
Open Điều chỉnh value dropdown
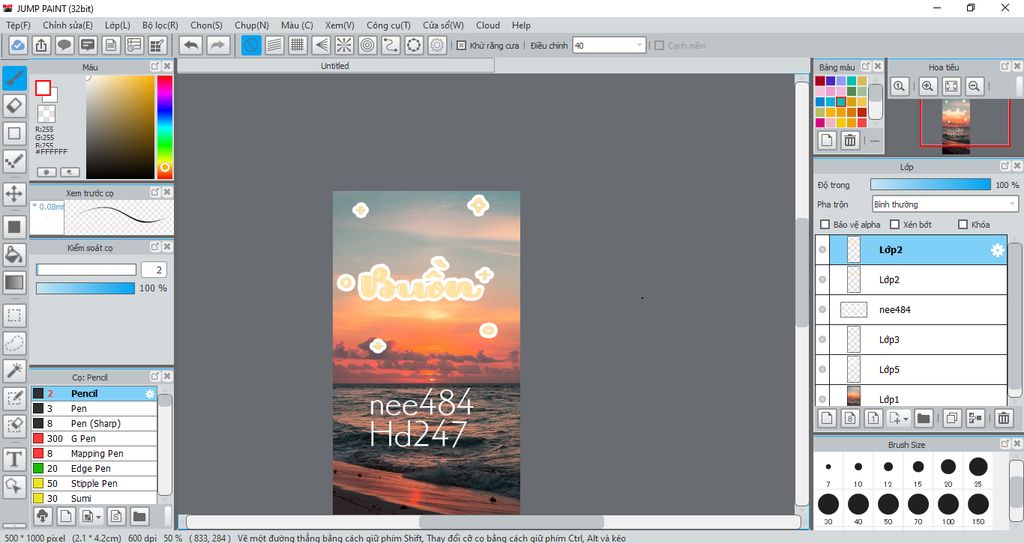click(x=609, y=45)
